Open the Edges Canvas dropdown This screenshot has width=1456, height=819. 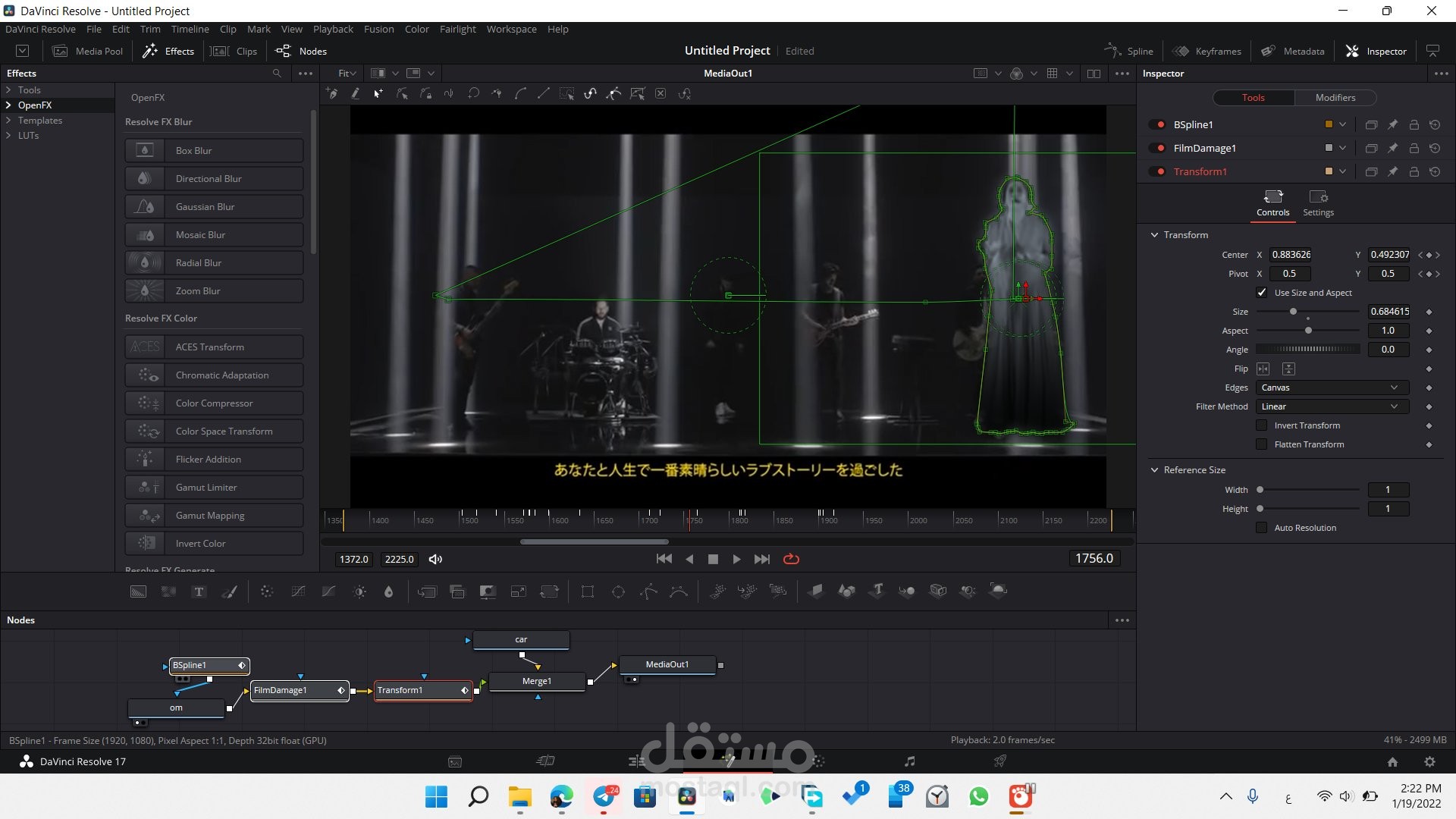click(1332, 388)
